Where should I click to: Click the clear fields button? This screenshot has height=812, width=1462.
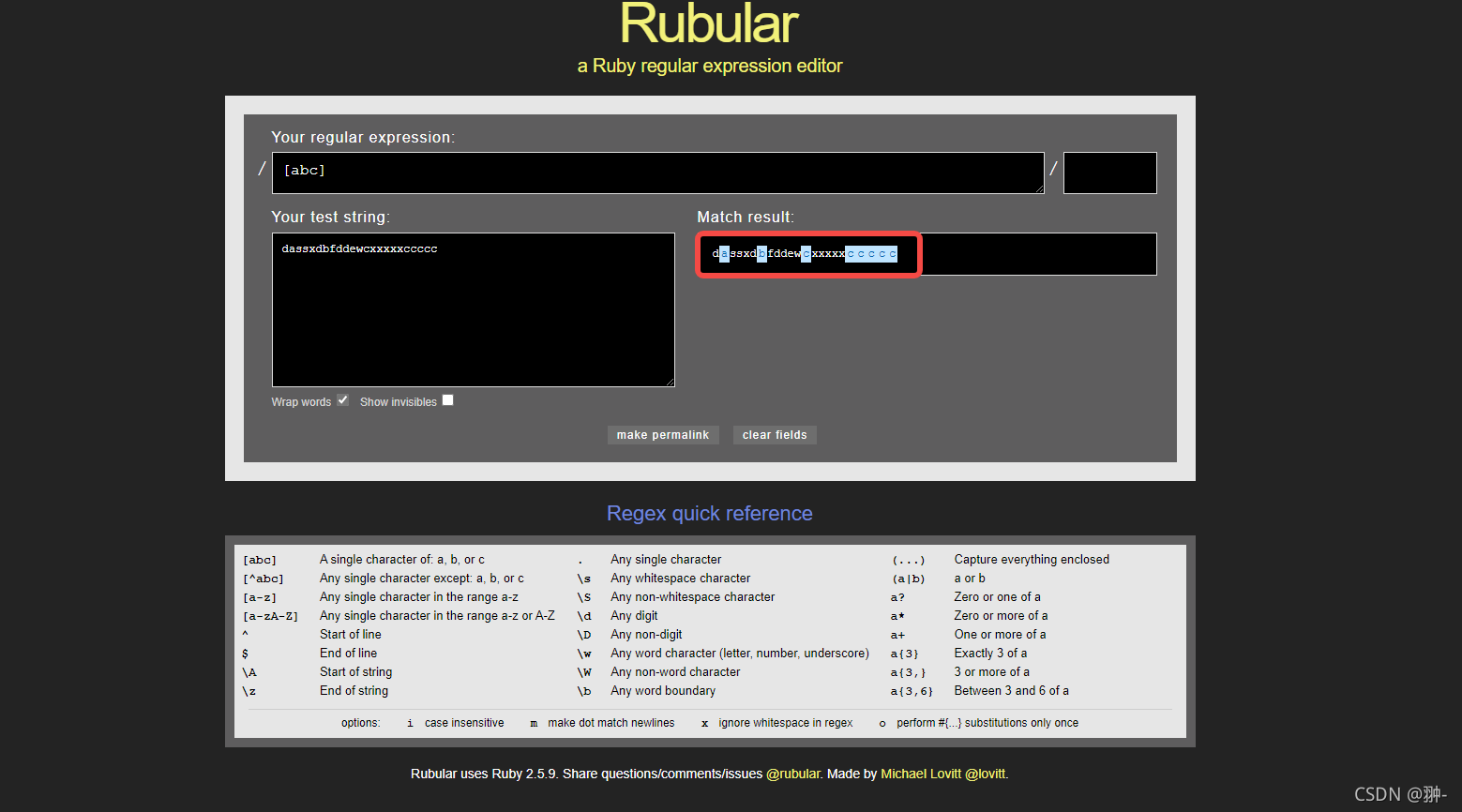775,435
